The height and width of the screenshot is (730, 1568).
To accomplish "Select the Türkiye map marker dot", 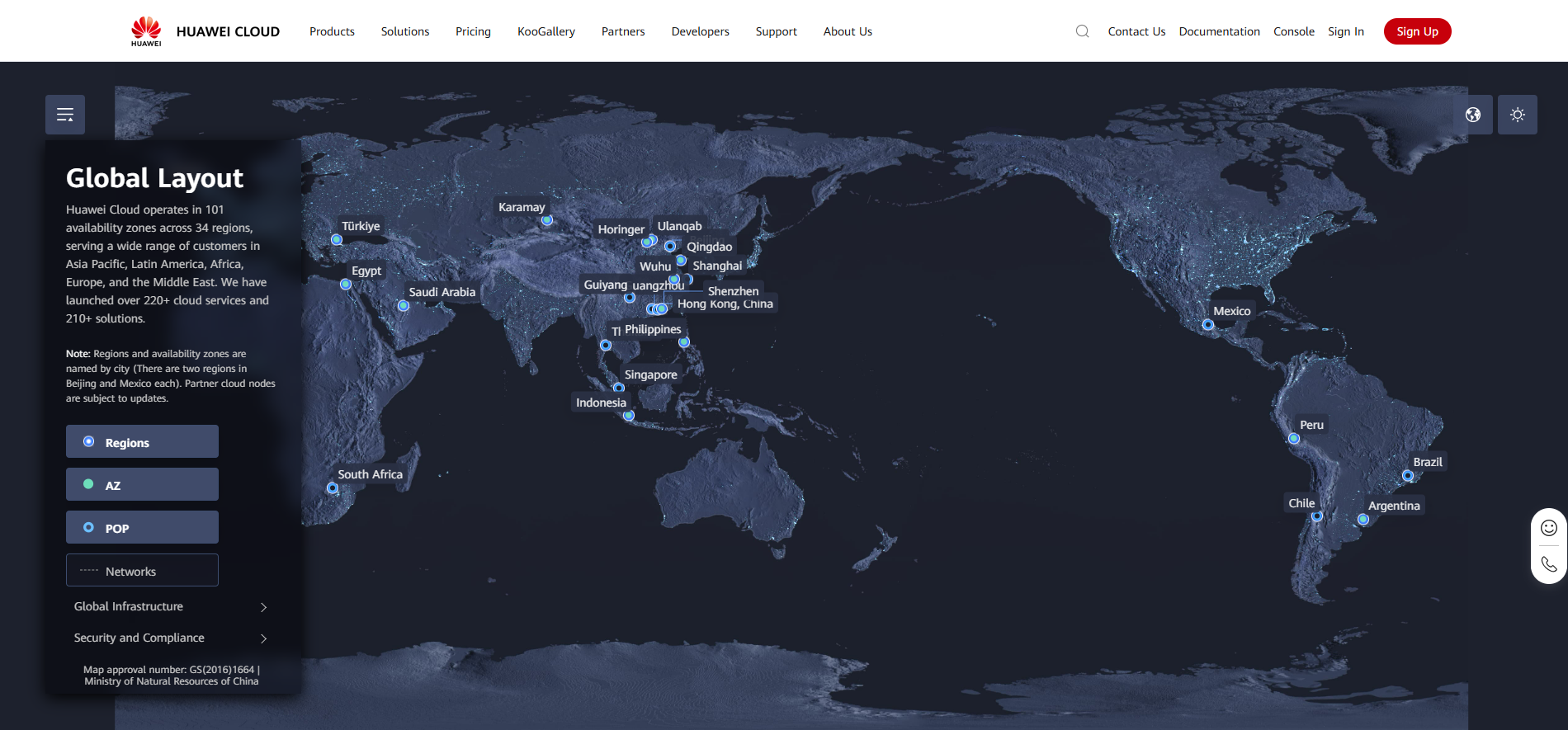I will (337, 240).
